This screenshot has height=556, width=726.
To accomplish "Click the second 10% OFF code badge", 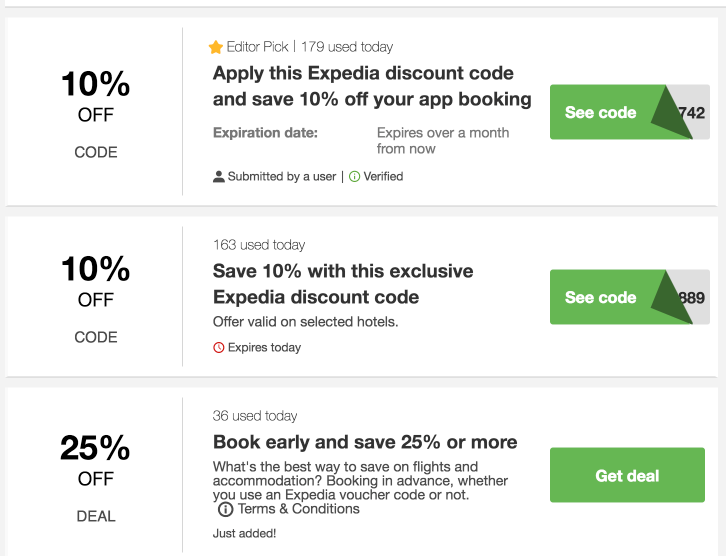I will (95, 295).
